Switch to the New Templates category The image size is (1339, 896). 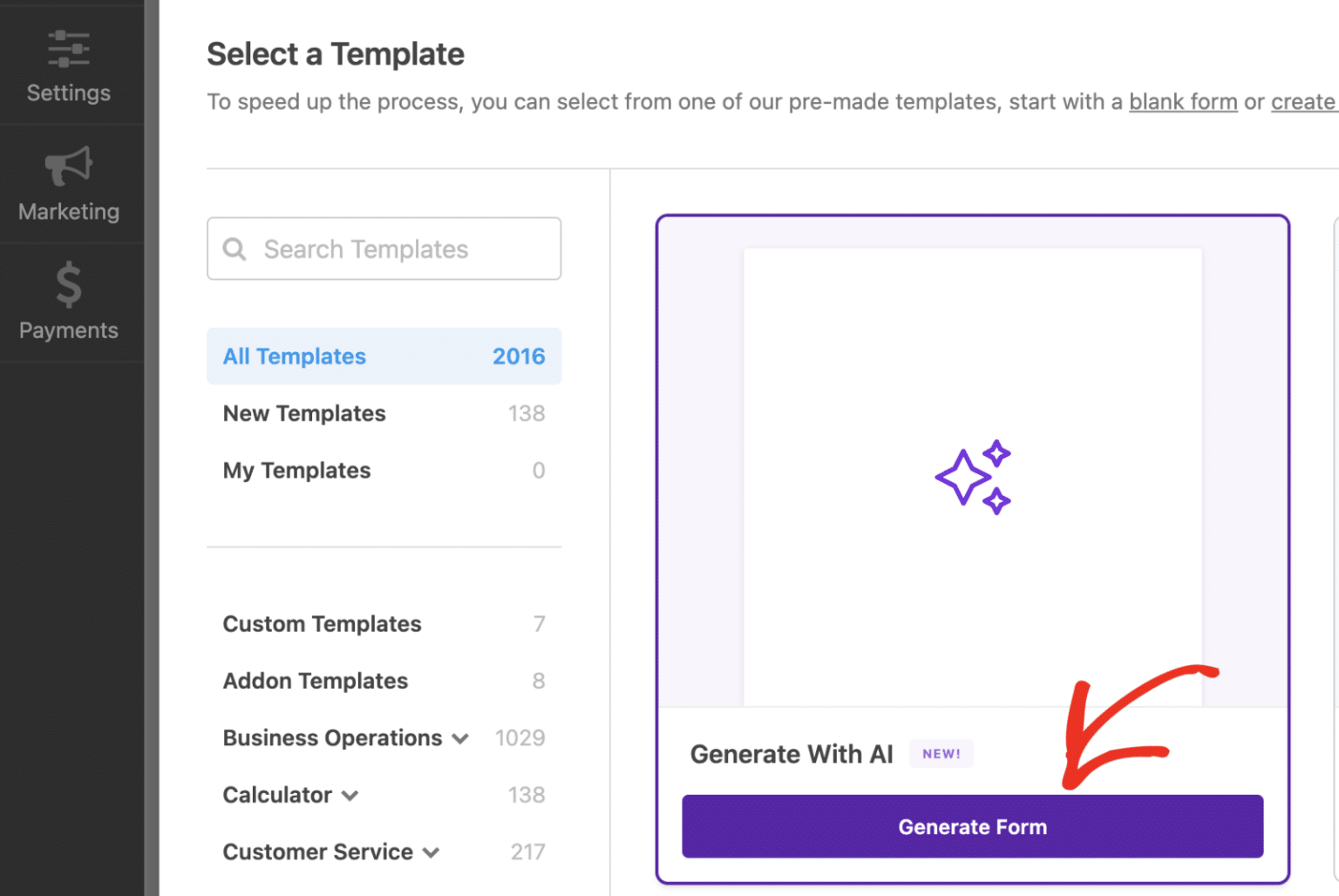pyautogui.click(x=304, y=413)
